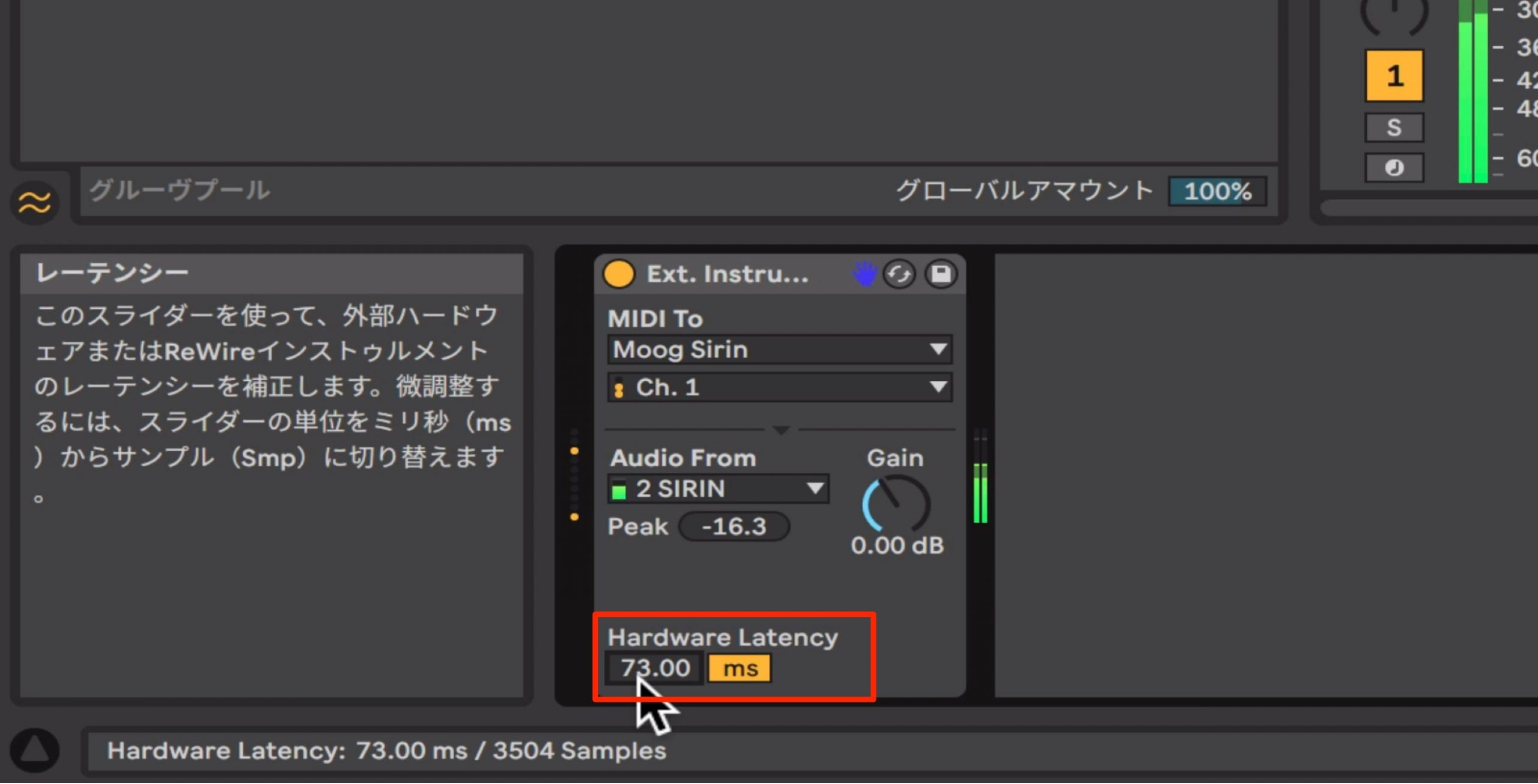Click the status bar Hardware Latency text
The height and width of the screenshot is (784, 1538).
[x=386, y=751]
